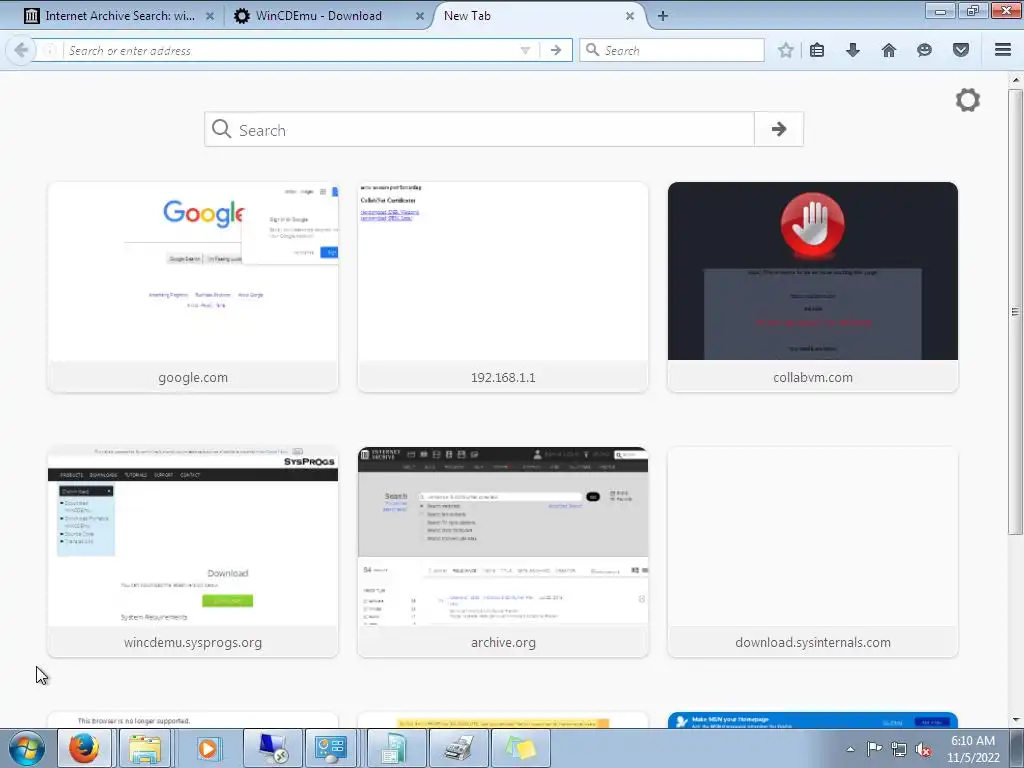The image size is (1024, 768).
Task: Click the network tray icon
Action: coord(899,749)
